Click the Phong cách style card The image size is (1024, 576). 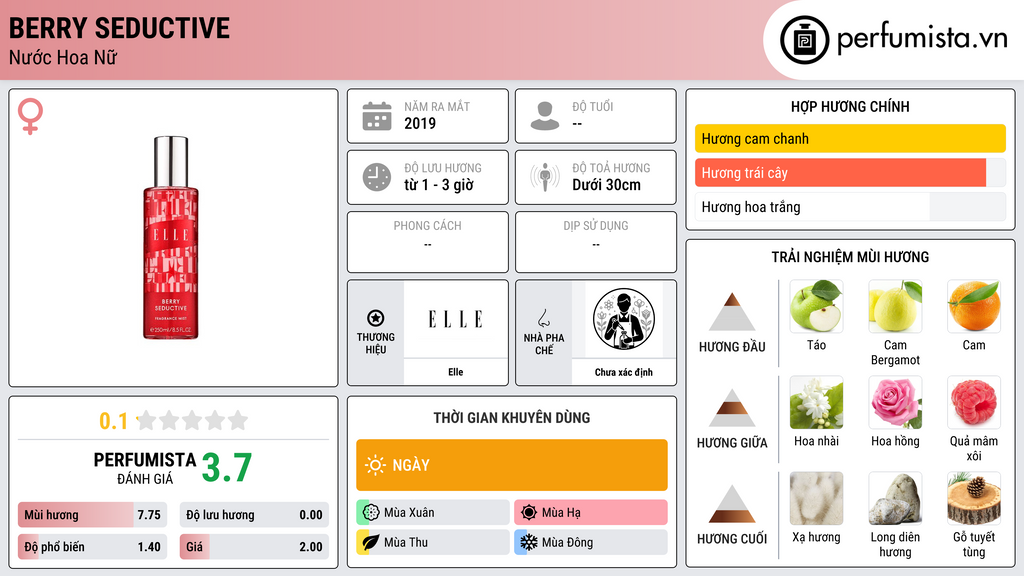point(428,242)
